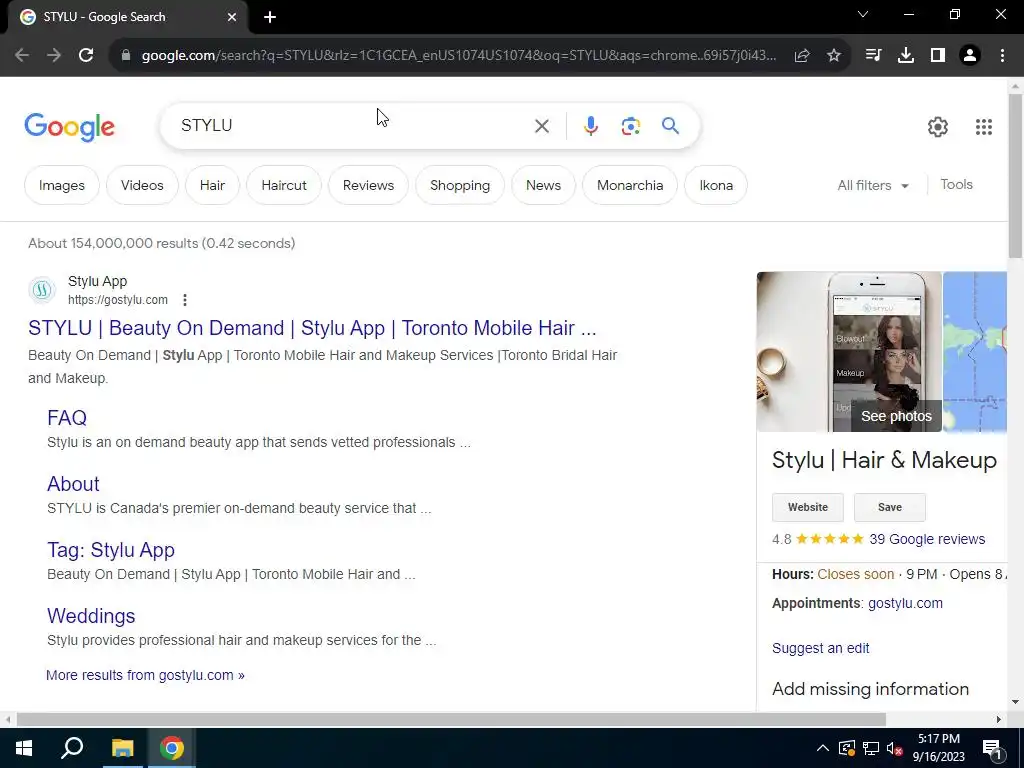Close the STYLU - Google Search tab
This screenshot has height=768, width=1024.
232,17
